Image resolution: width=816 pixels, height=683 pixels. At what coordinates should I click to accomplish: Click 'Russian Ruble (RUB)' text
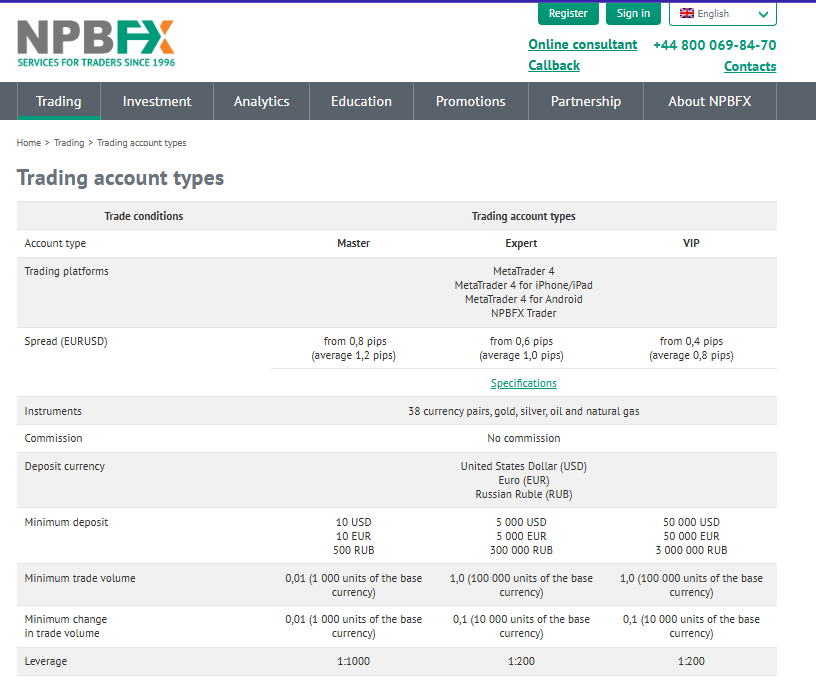(x=524, y=495)
